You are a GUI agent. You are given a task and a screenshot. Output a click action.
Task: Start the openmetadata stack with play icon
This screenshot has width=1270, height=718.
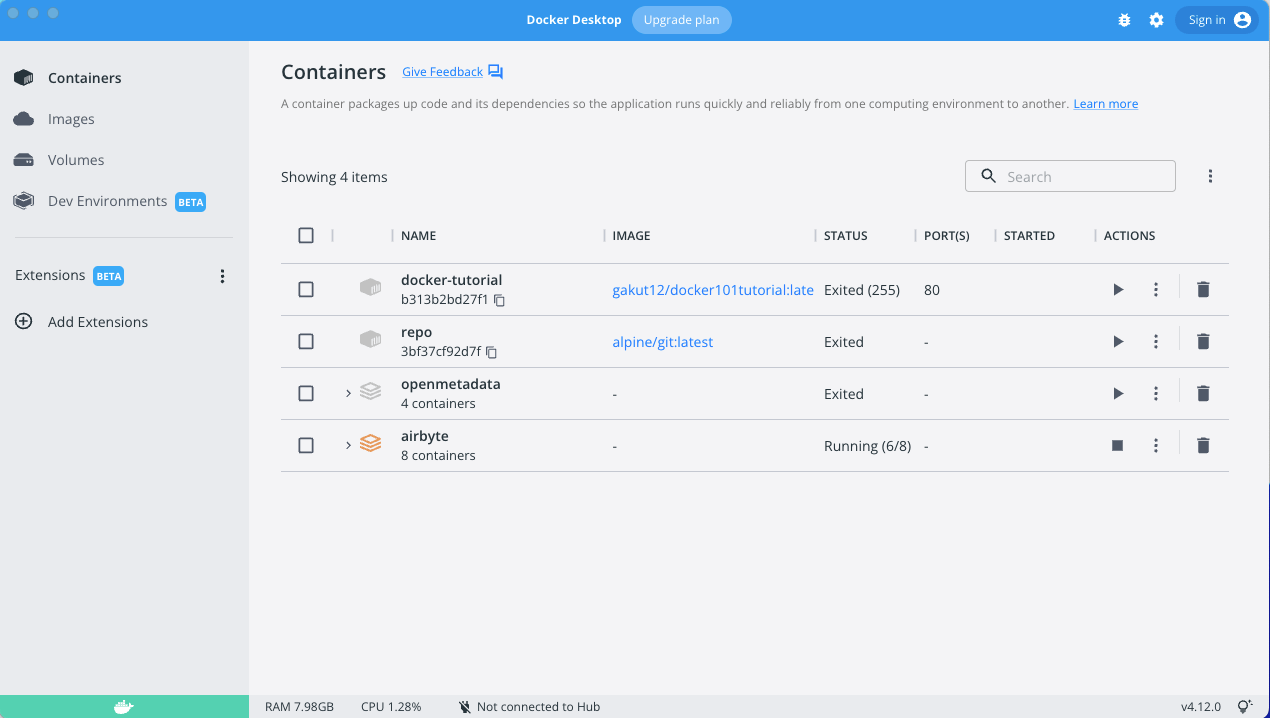1118,394
